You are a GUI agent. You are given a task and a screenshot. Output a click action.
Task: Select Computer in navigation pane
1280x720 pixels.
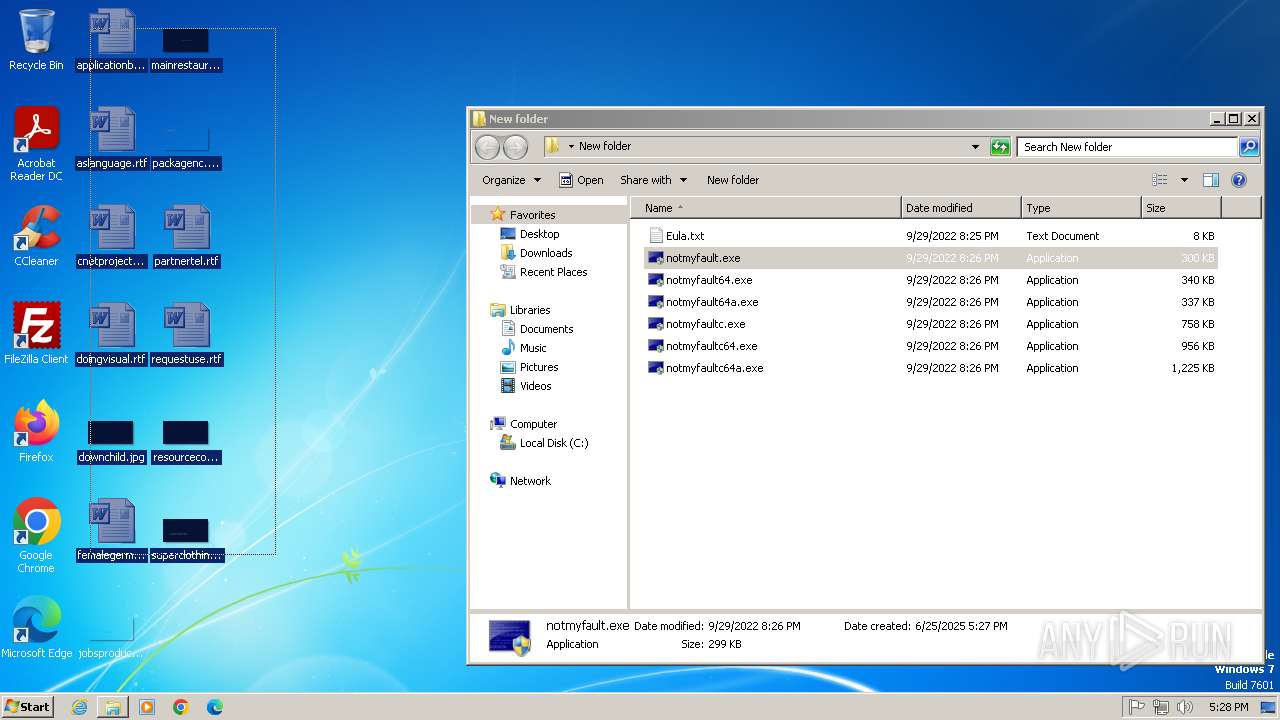coord(533,424)
